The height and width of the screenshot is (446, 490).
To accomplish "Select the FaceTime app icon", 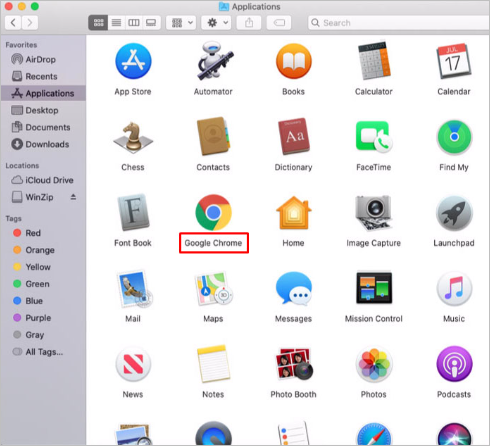I will point(374,137).
